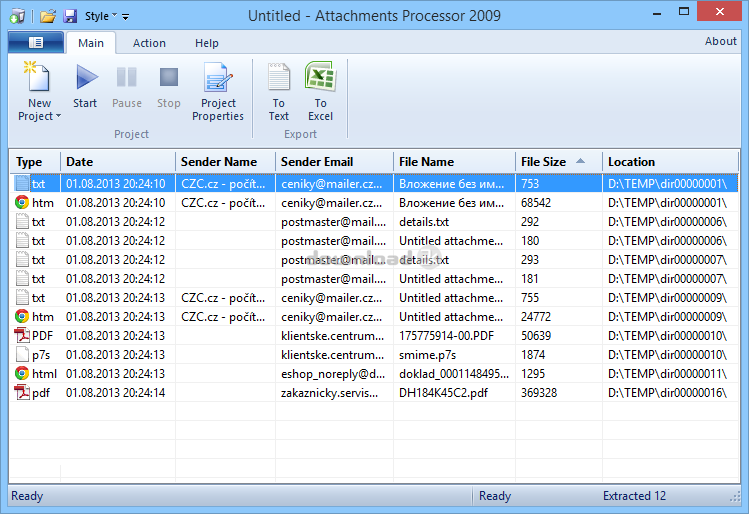Open the blue application menu button

35,42
